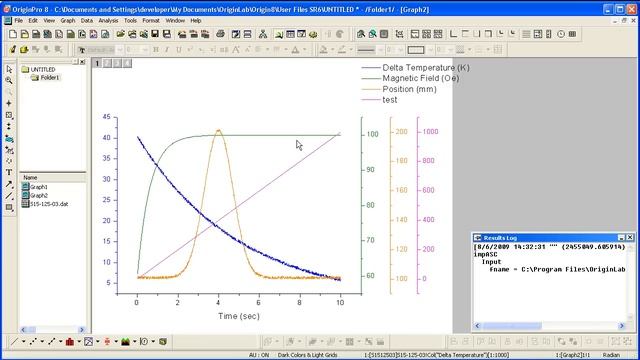The image size is (640, 360).
Task: Select the Zoom In magnifier tool
Action: coord(9,80)
